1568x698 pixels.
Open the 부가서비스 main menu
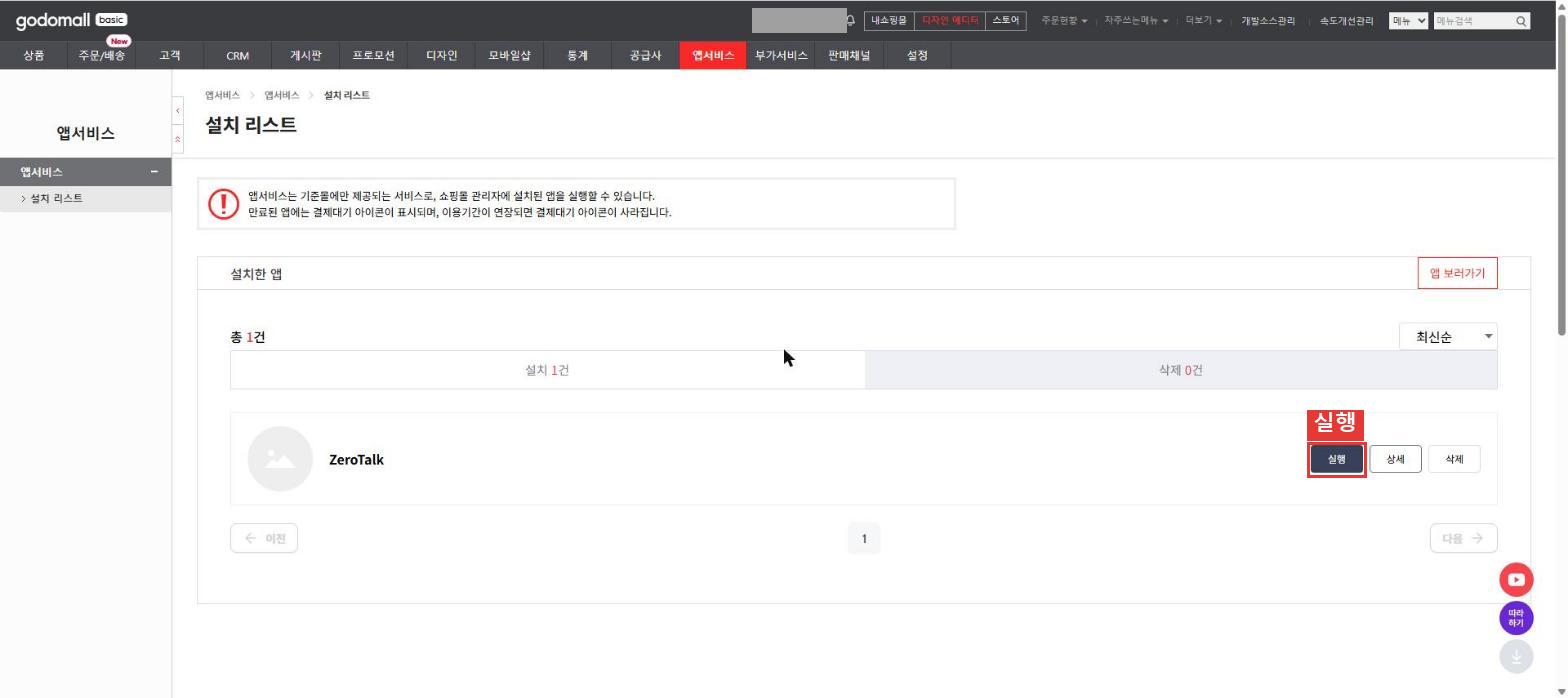[781, 56]
